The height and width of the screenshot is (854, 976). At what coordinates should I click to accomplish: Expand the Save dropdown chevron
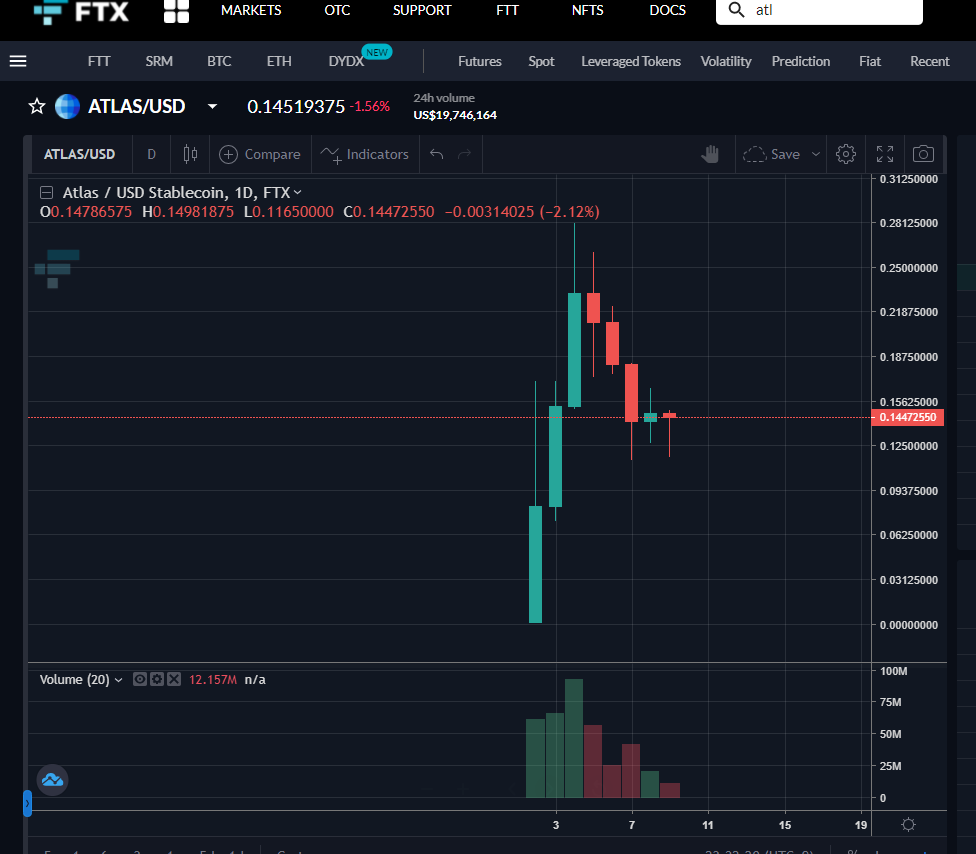815,154
